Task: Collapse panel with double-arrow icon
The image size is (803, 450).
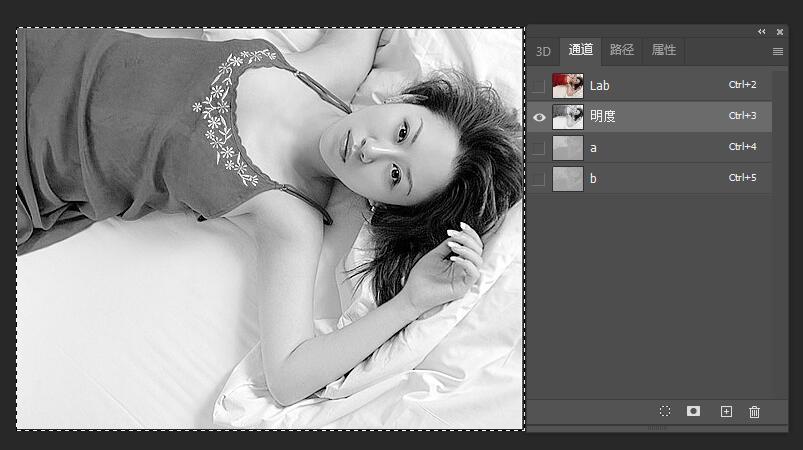Action: click(x=762, y=32)
